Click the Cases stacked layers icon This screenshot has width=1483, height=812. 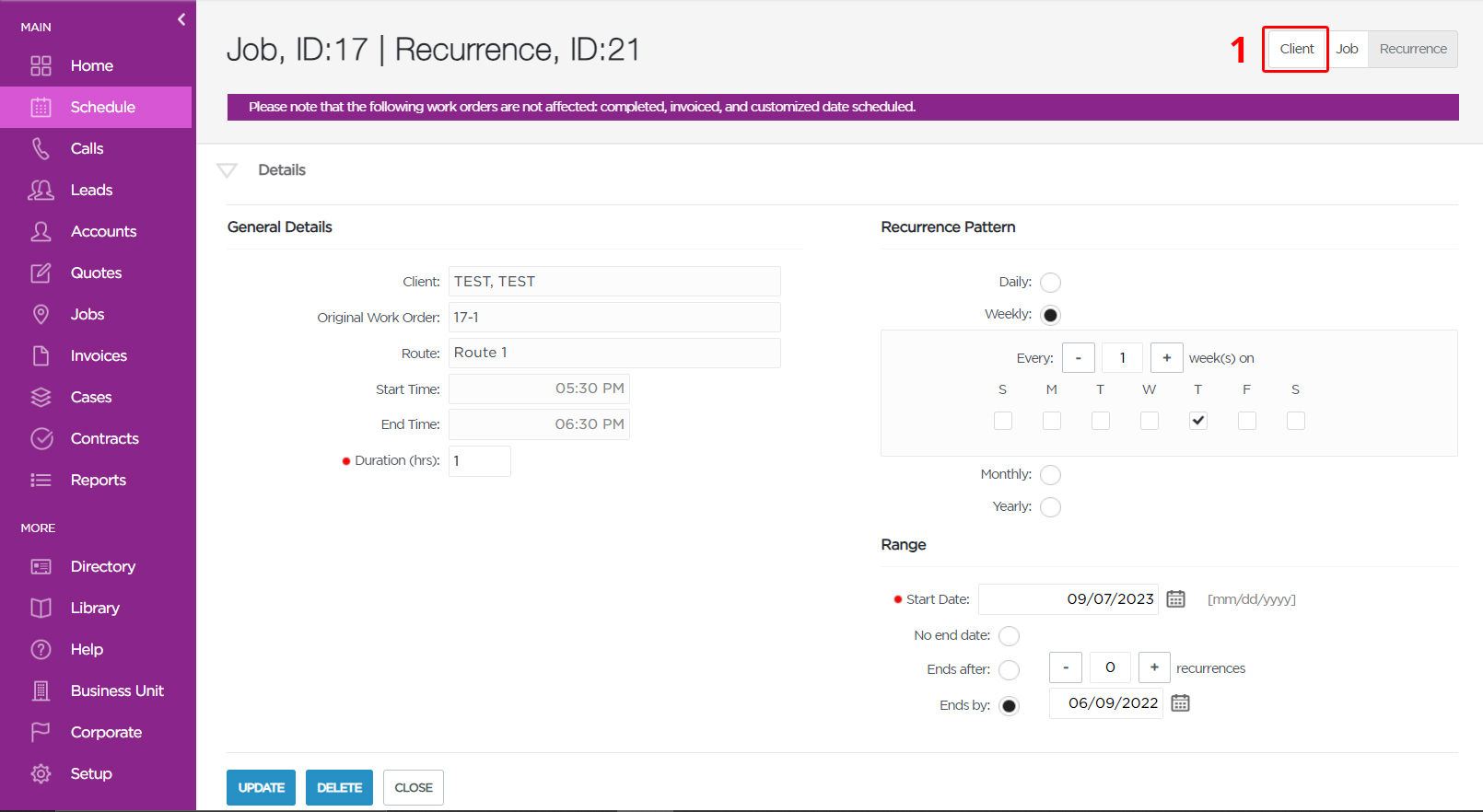[x=41, y=397]
